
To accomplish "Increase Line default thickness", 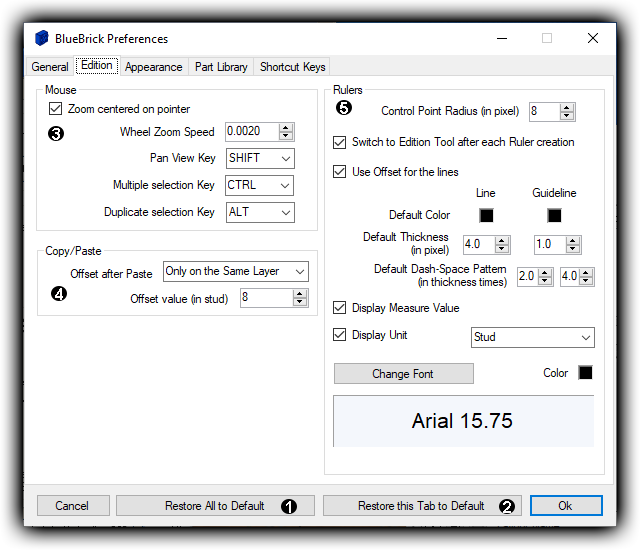I will (502, 241).
